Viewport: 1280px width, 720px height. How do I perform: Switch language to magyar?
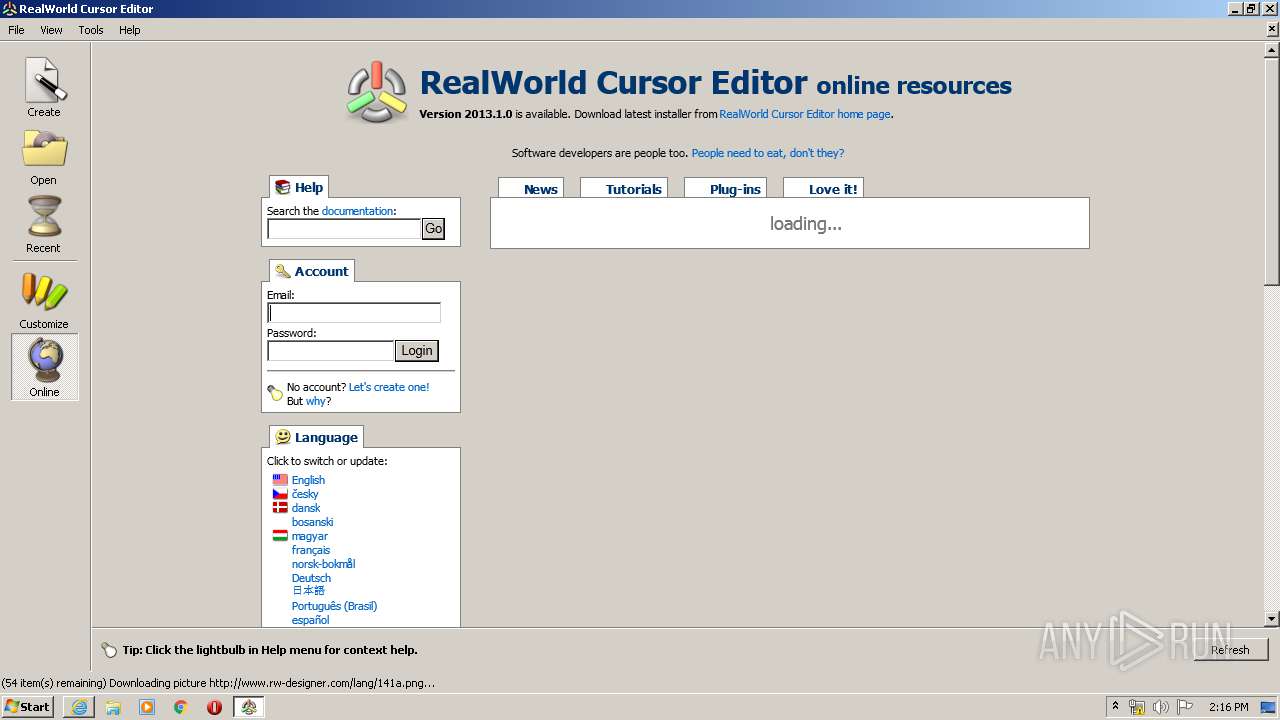(x=310, y=536)
